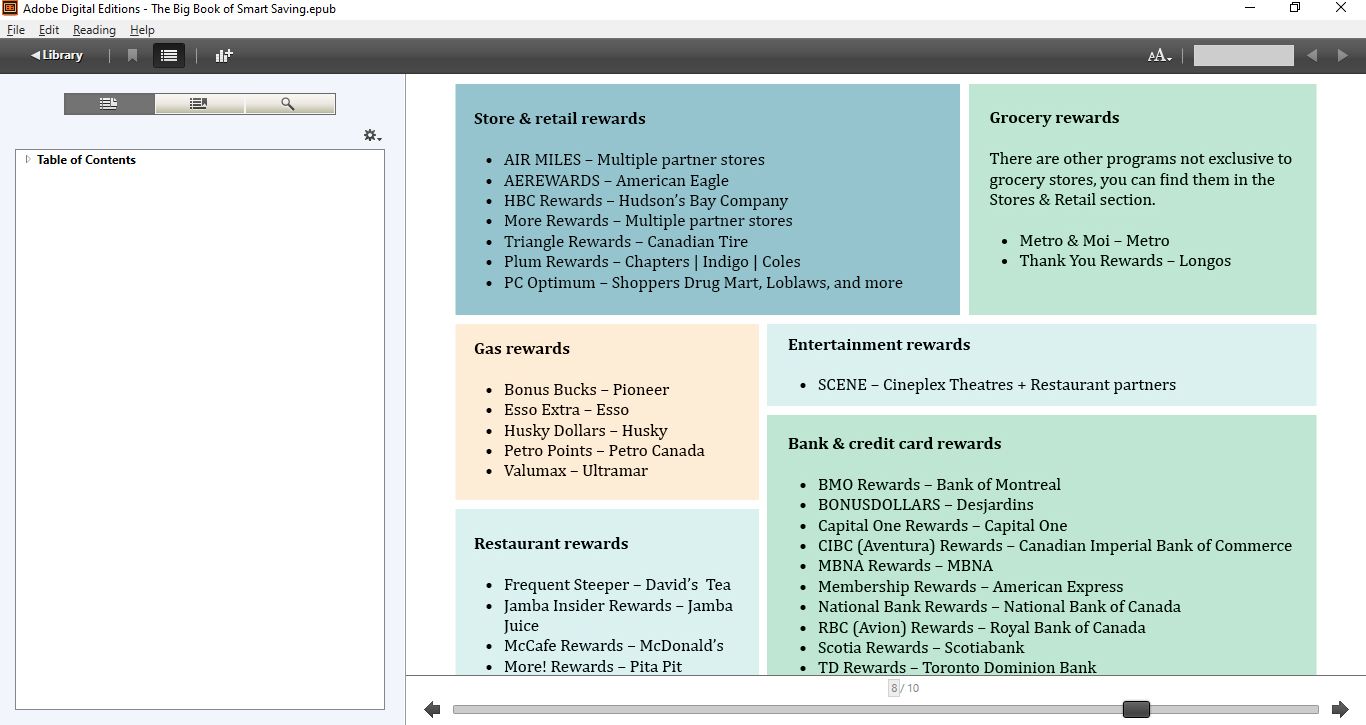Select the Table of Contents entry
Image resolution: width=1366 pixels, height=725 pixels.
click(x=86, y=160)
